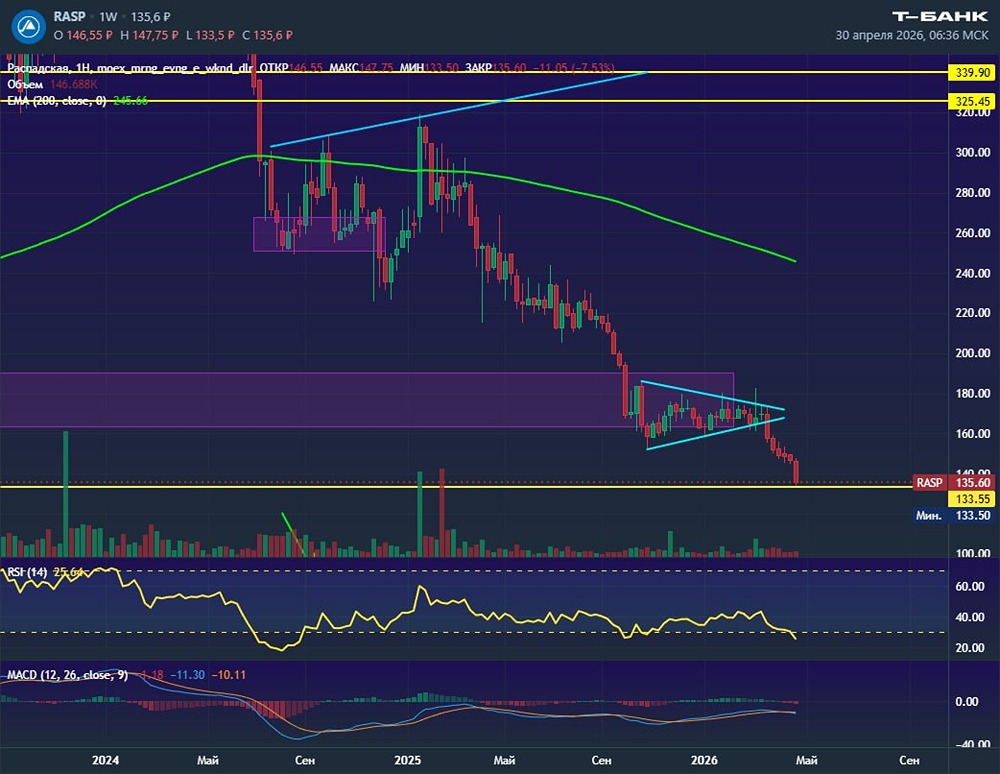This screenshot has width=1000, height=774.
Task: Click the header last price 135,6 ₽
Action: pos(151,17)
